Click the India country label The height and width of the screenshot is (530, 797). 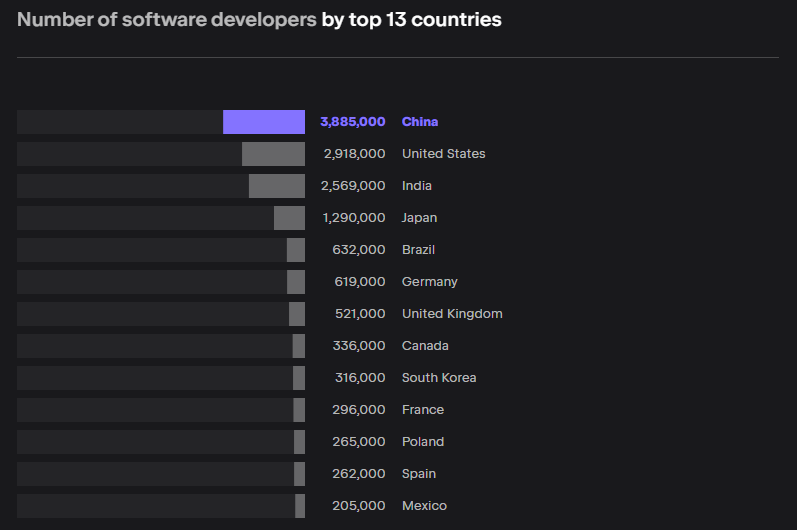click(417, 186)
